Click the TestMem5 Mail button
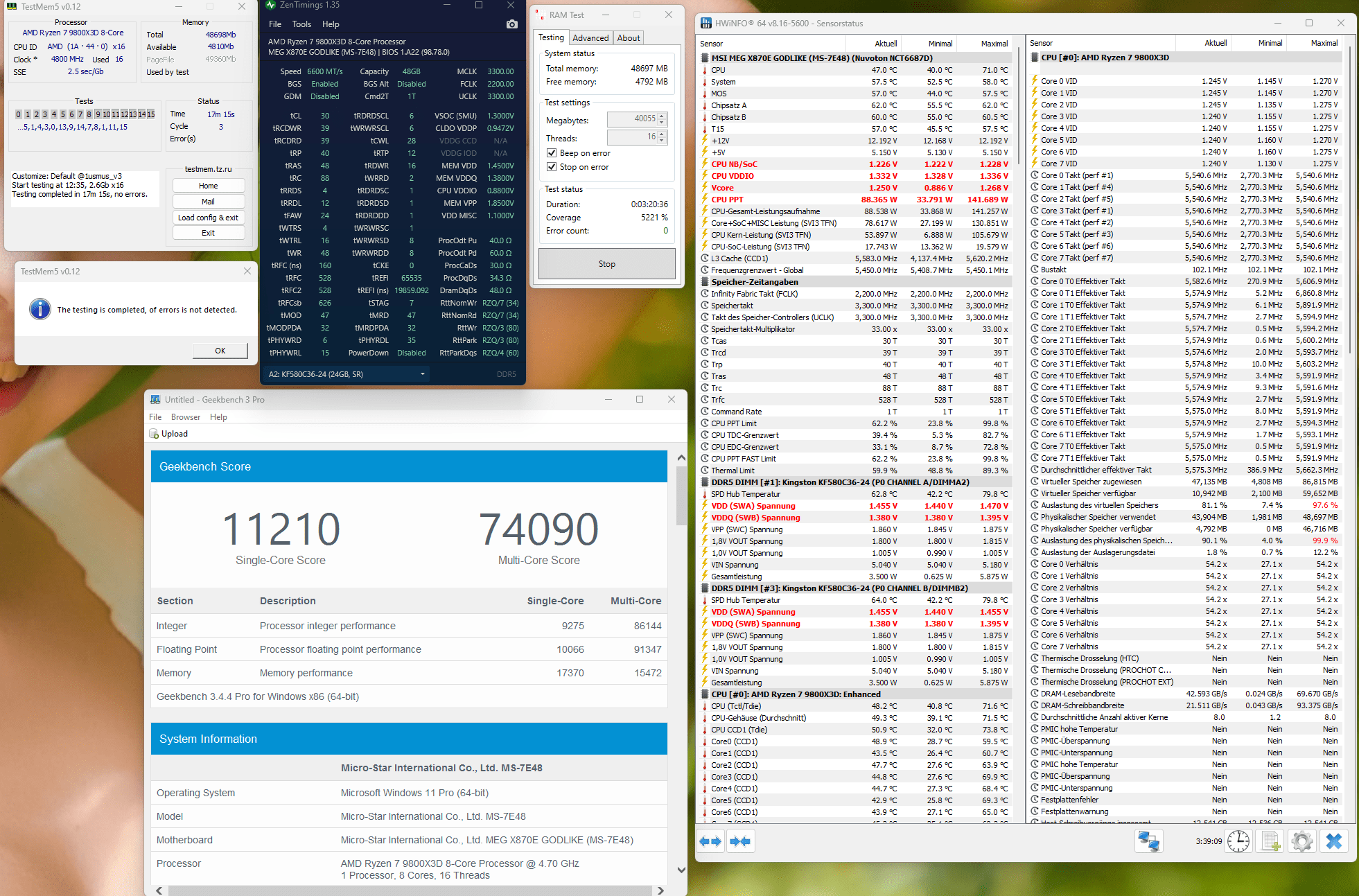1359x896 pixels. point(209,202)
